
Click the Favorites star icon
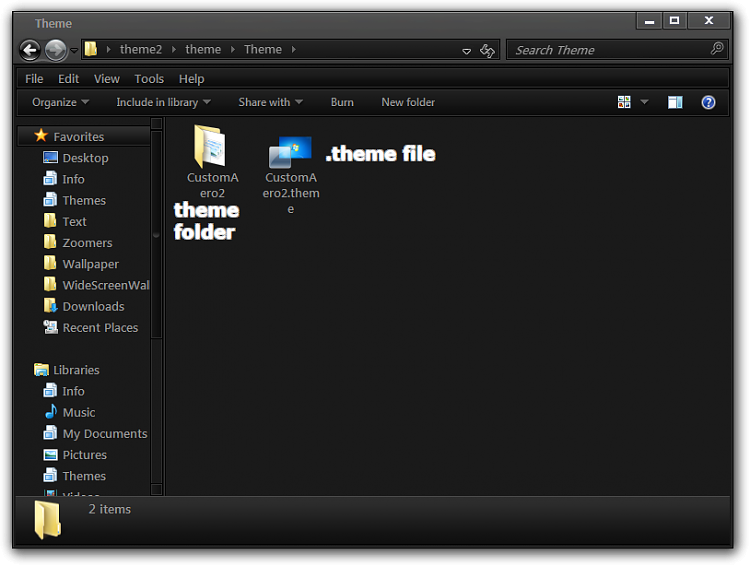pyautogui.click(x=41, y=136)
